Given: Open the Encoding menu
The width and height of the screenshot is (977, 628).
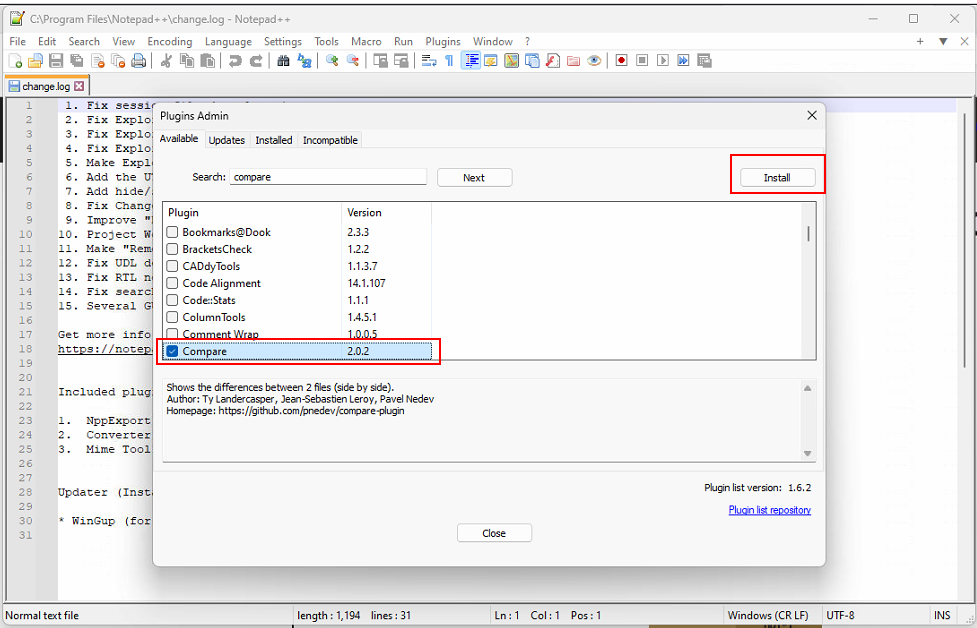Looking at the screenshot, I should (x=169, y=42).
